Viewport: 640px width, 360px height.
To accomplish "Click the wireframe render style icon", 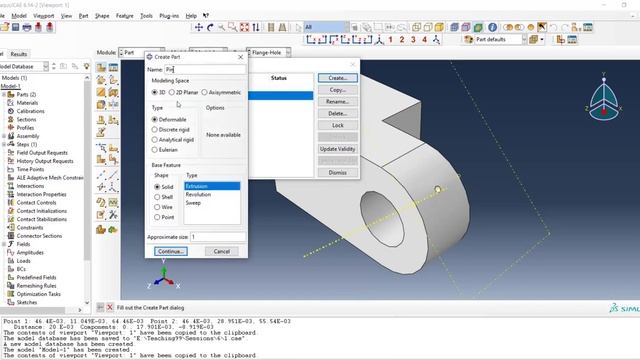I will (x=417, y=27).
